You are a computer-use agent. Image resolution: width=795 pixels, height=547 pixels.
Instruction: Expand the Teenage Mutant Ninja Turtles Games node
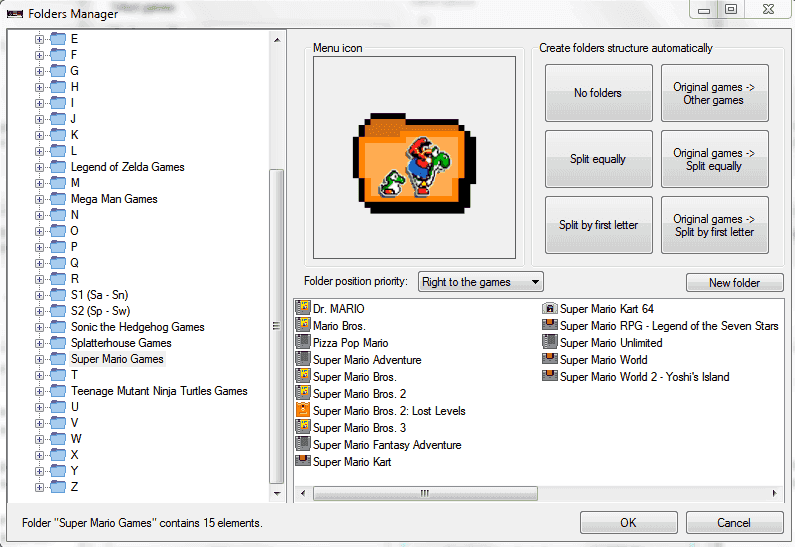tap(39, 391)
